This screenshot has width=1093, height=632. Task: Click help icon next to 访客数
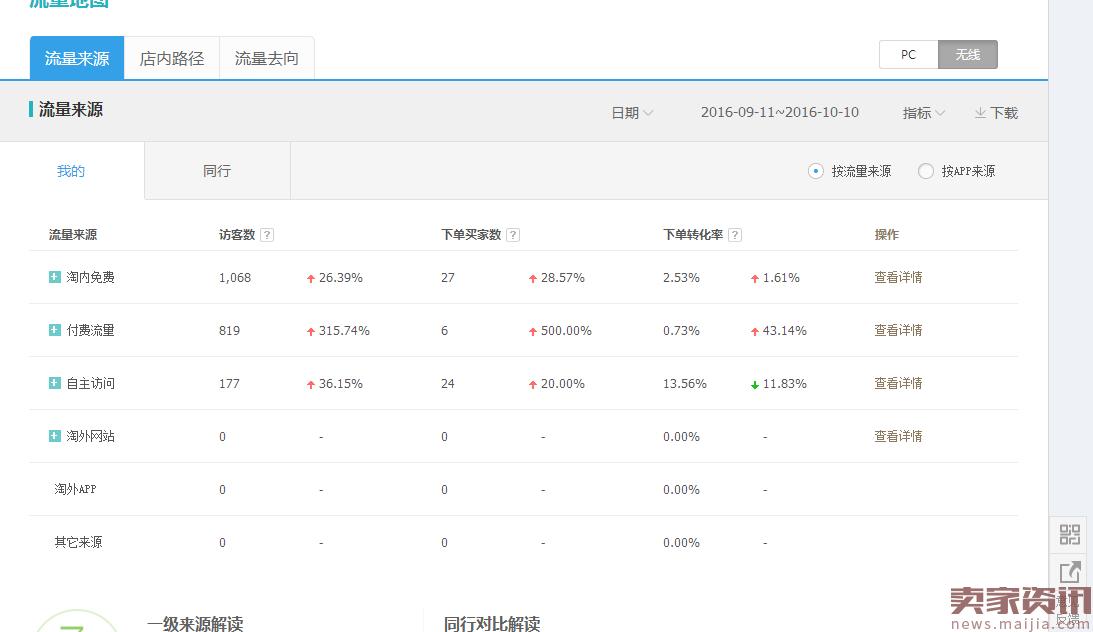click(266, 235)
